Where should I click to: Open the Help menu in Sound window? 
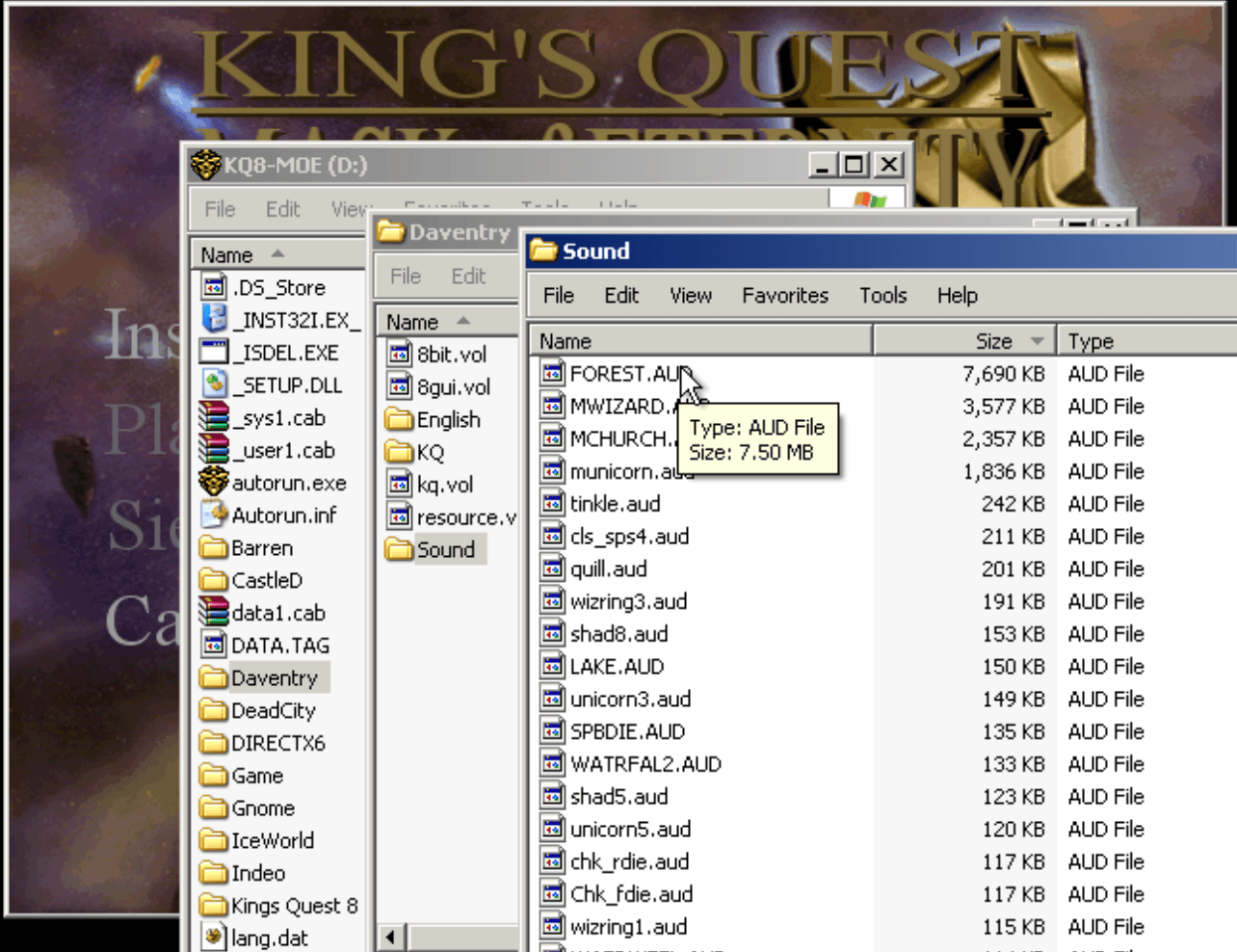tap(958, 295)
